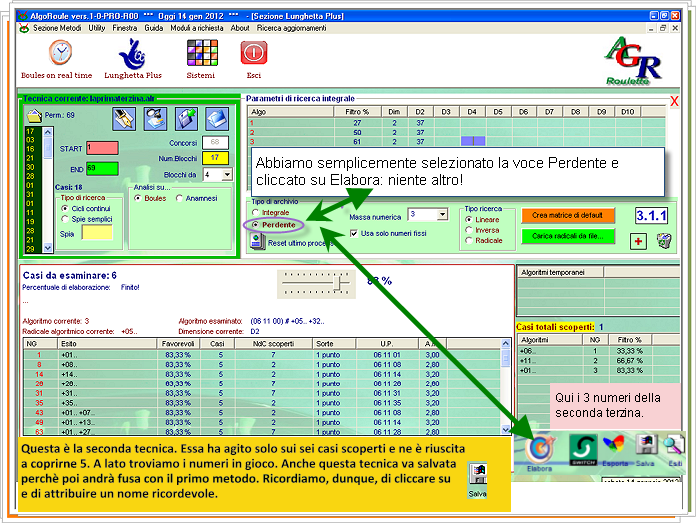Screen dimensions: 696x523
Task: Toggle Usa solo numeri fissi checkbox
Action: [x=354, y=234]
